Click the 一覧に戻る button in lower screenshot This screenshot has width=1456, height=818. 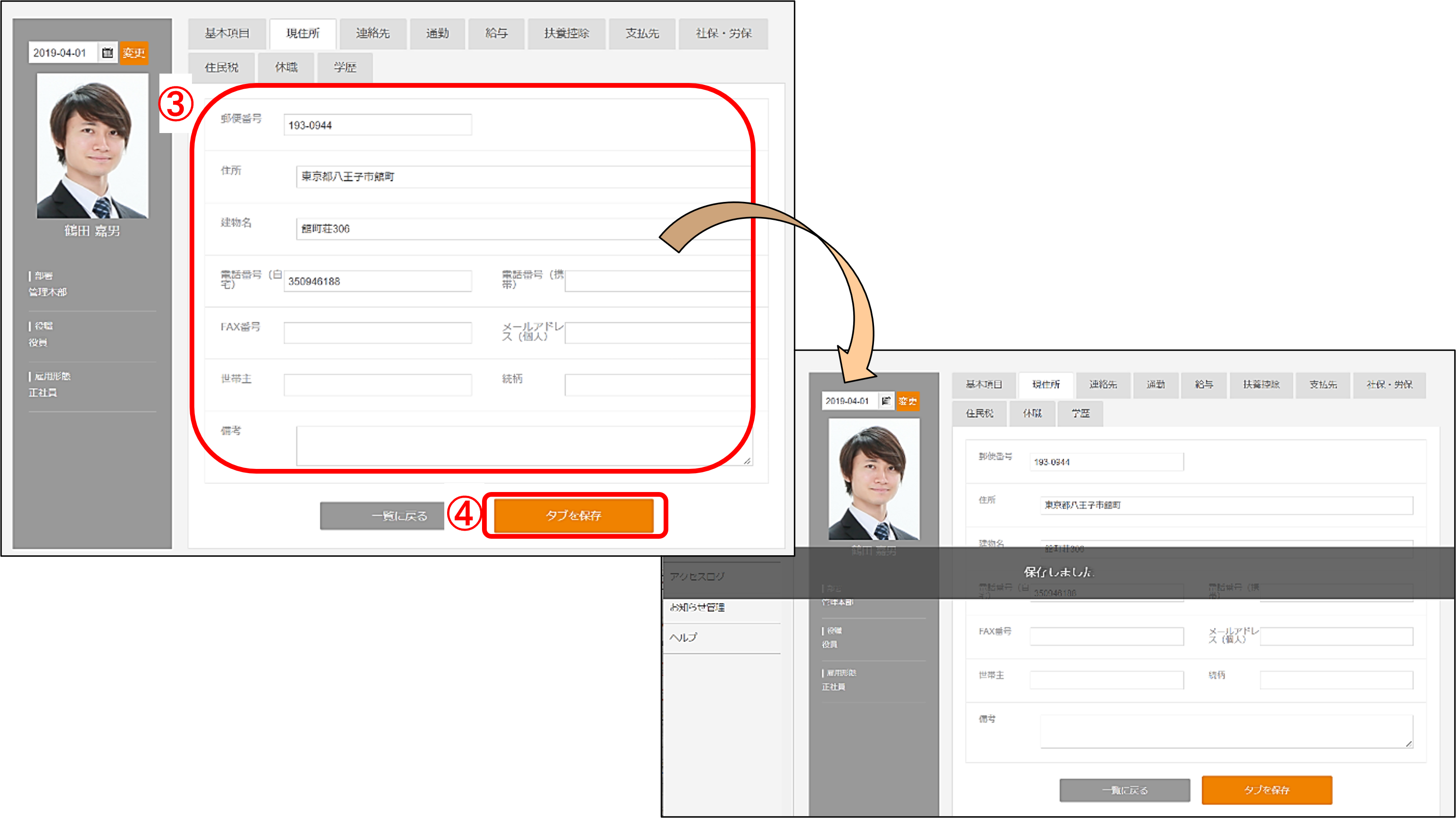[x=1125, y=790]
